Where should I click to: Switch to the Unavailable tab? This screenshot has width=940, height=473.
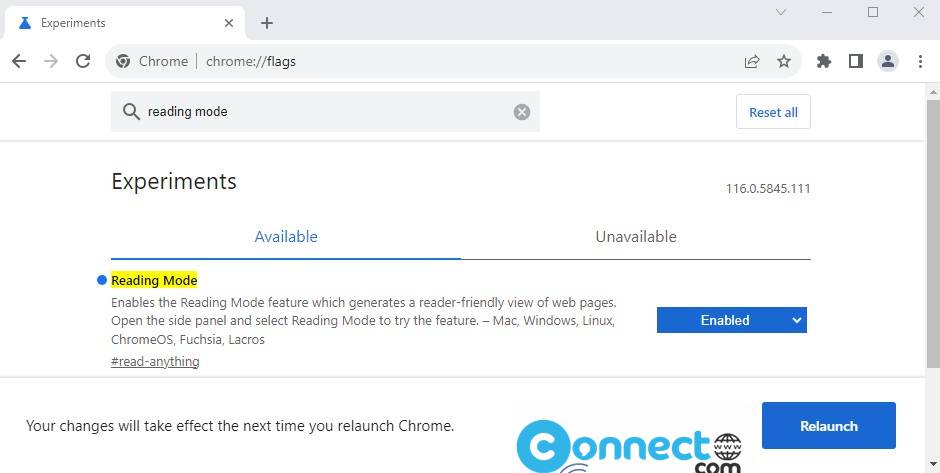click(636, 237)
